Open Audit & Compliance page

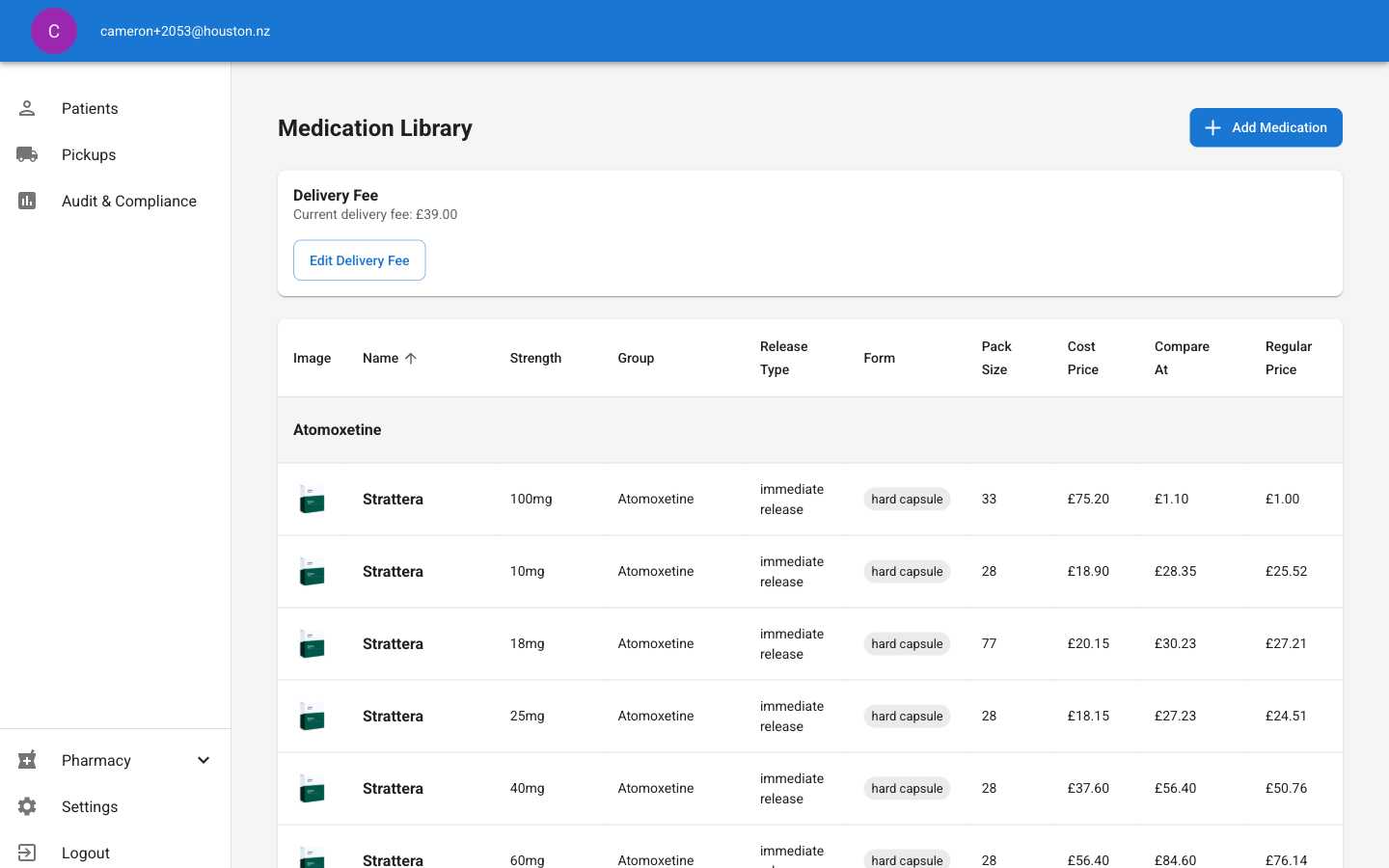pyautogui.click(x=116, y=201)
